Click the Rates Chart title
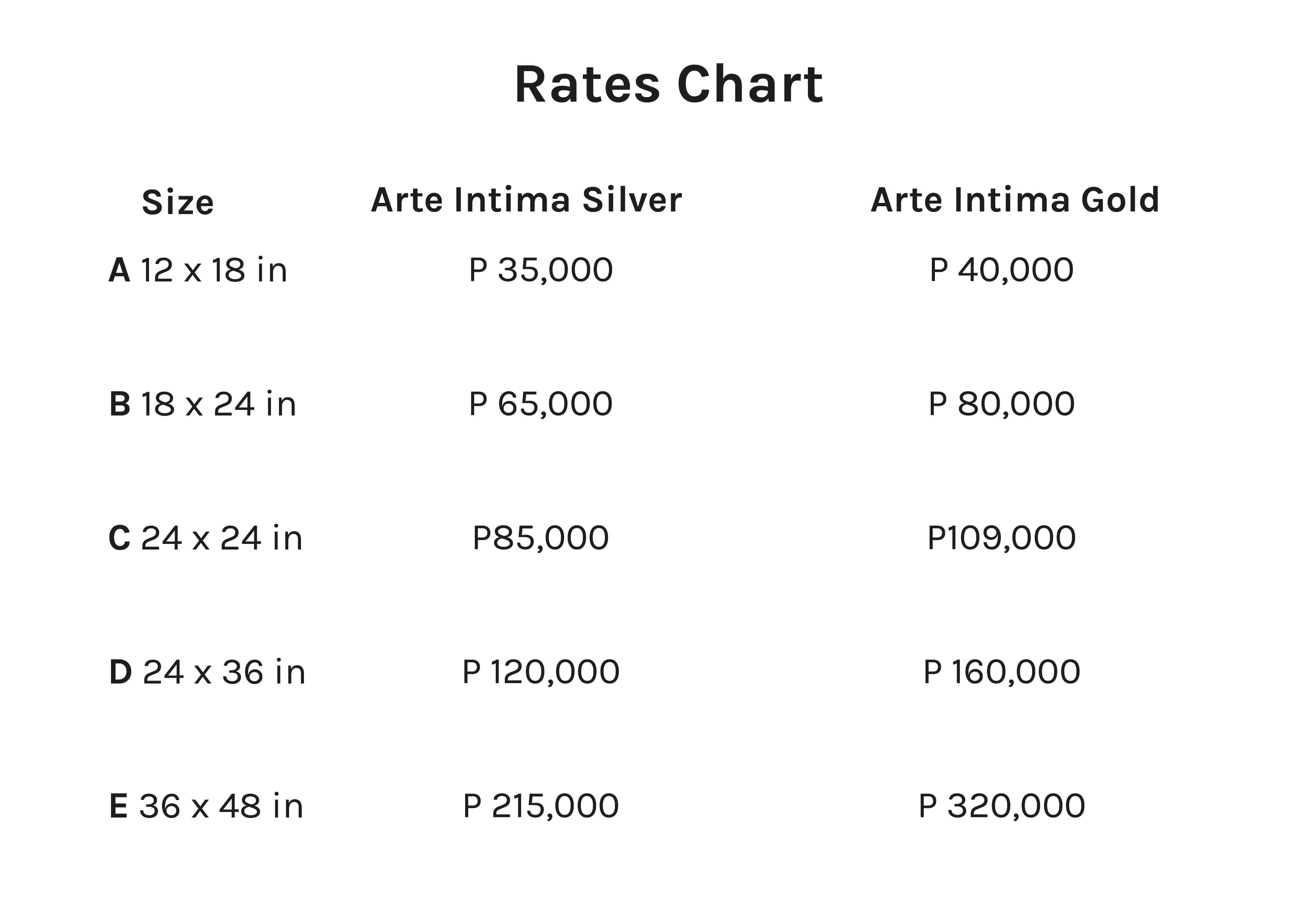Screen dimensions: 1307x924 [668, 85]
